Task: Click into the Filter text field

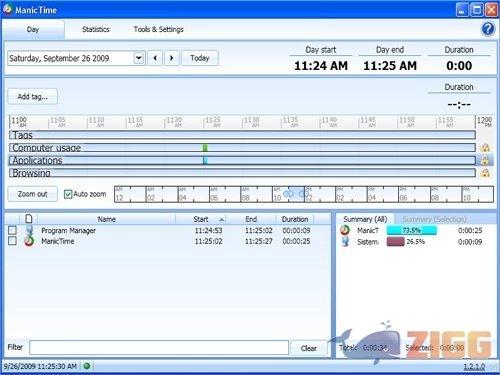Action: [159, 348]
